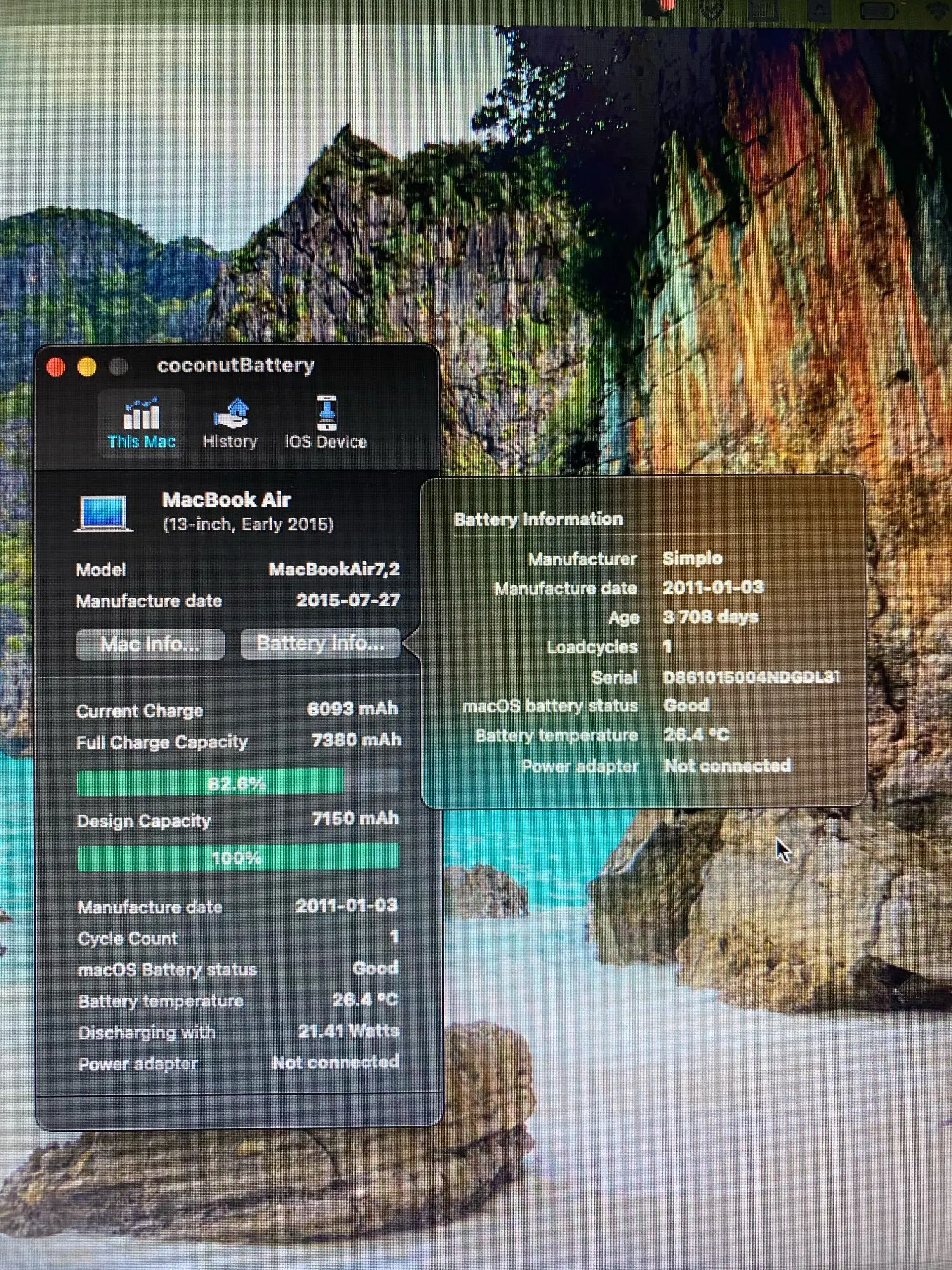Click the MacBook Air heading text
The height and width of the screenshot is (1270, 952).
[227, 500]
